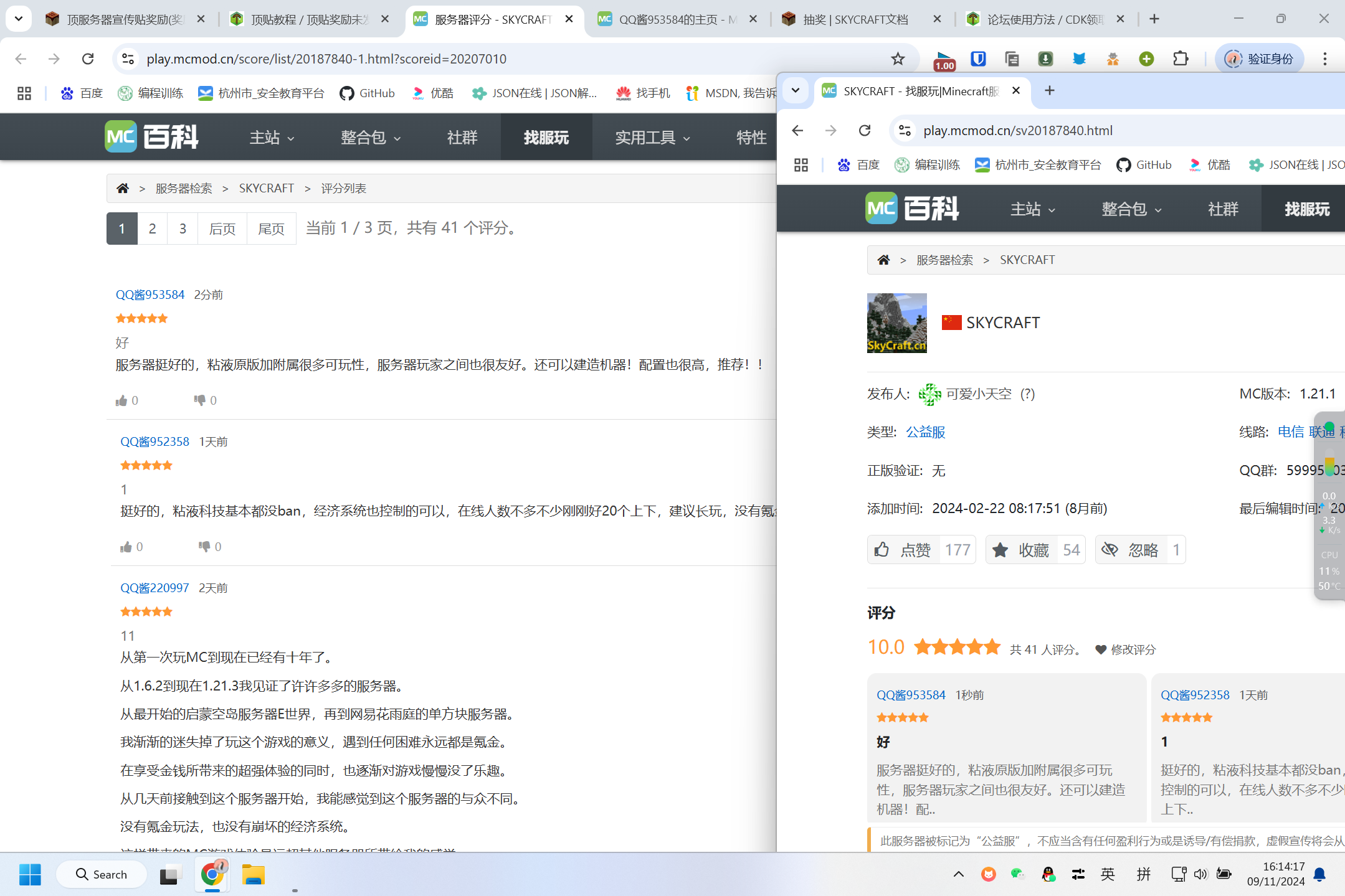Viewport: 1345px width, 896px height.
Task: Switch to QQ酱953584的主页 tab
Action: click(x=678, y=19)
